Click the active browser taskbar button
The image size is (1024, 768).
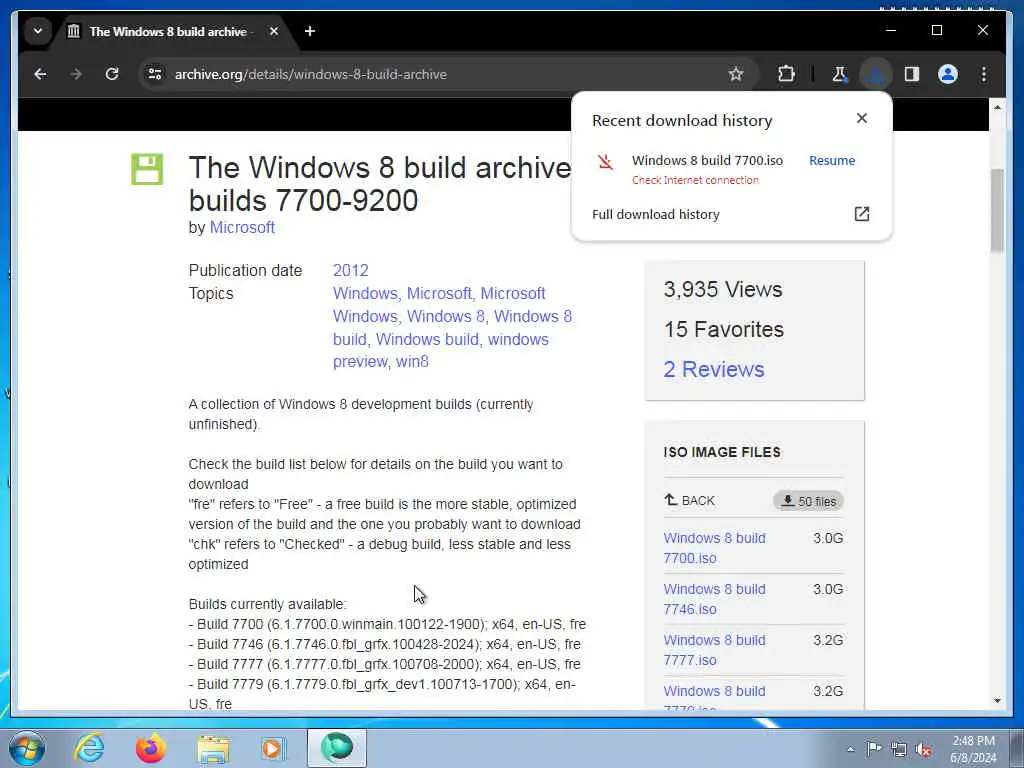[337, 748]
